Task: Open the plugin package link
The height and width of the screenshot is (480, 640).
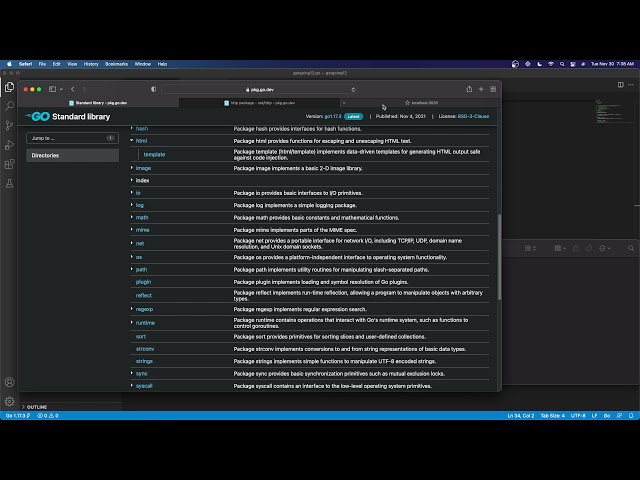Action: tap(143, 282)
